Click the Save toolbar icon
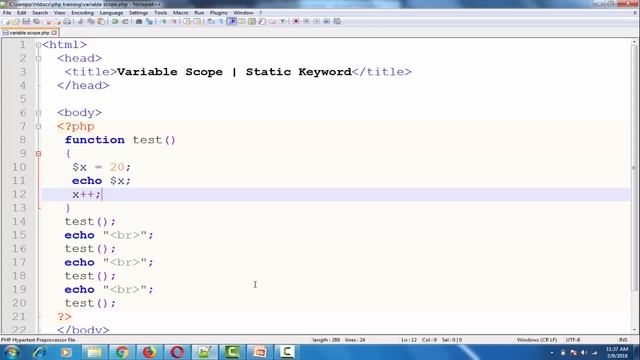 pos(26,21)
